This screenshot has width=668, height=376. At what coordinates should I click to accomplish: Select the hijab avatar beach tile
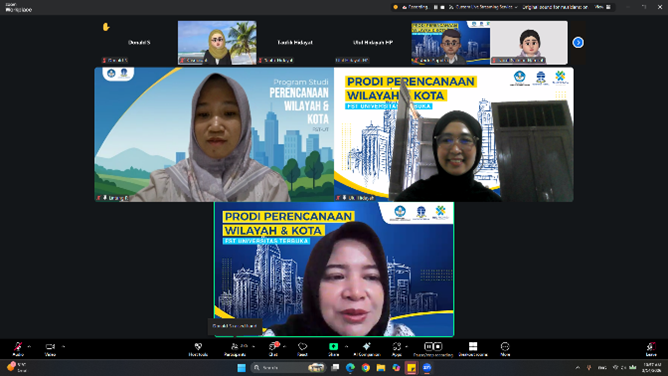click(x=217, y=43)
